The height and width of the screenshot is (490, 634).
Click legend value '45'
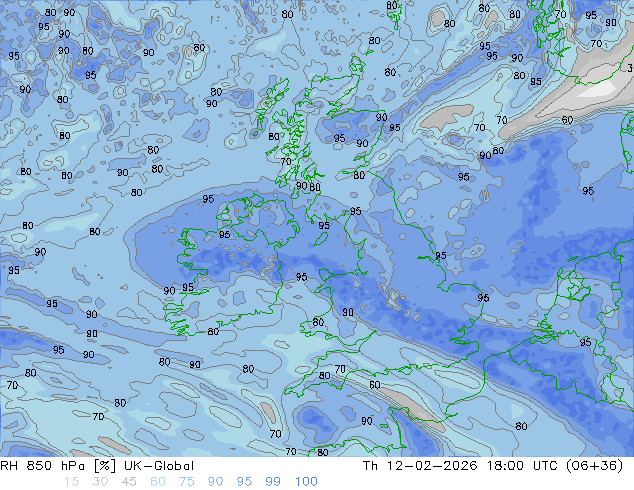coord(129,482)
